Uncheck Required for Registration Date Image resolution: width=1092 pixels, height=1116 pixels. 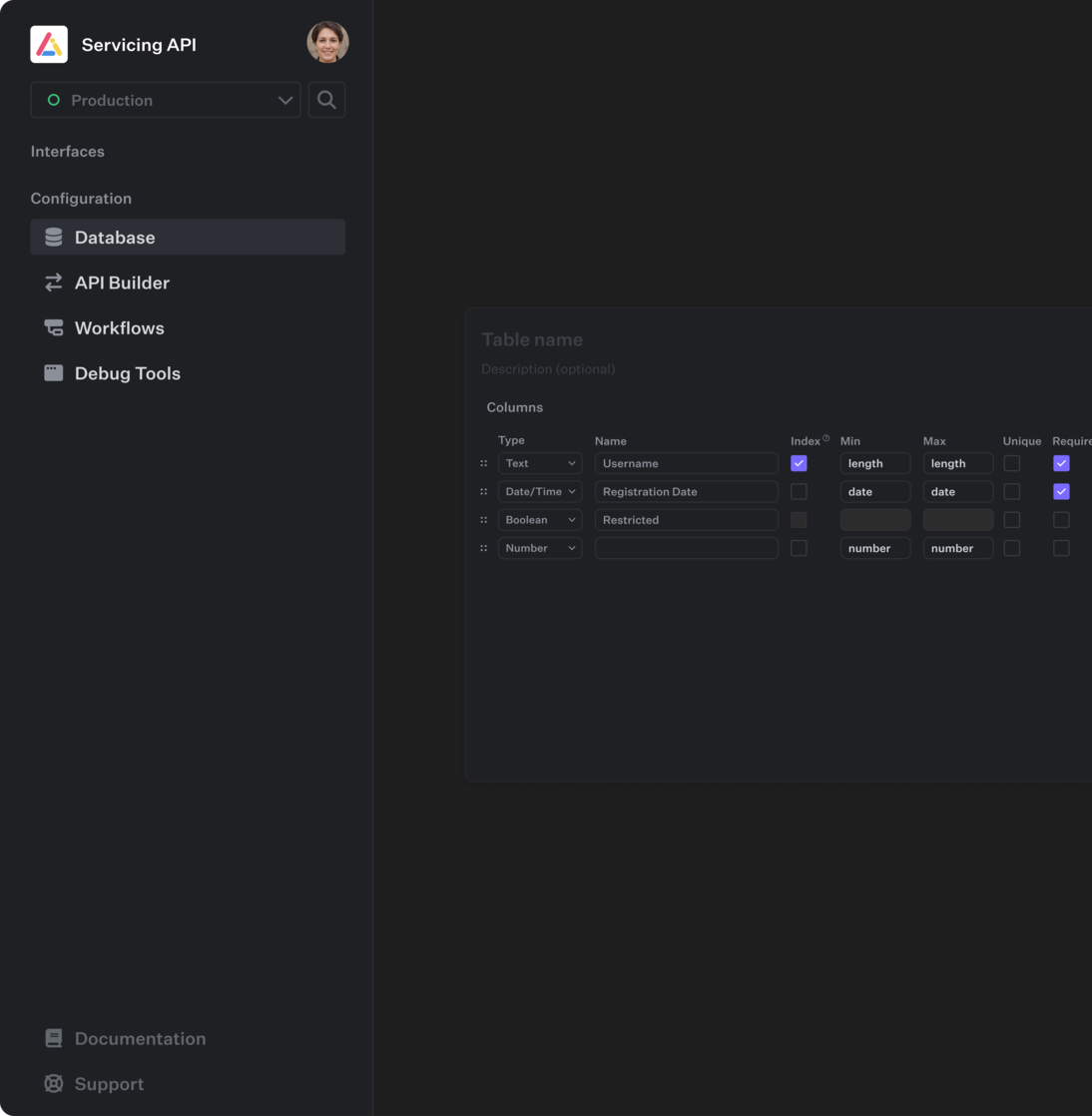point(1061,491)
